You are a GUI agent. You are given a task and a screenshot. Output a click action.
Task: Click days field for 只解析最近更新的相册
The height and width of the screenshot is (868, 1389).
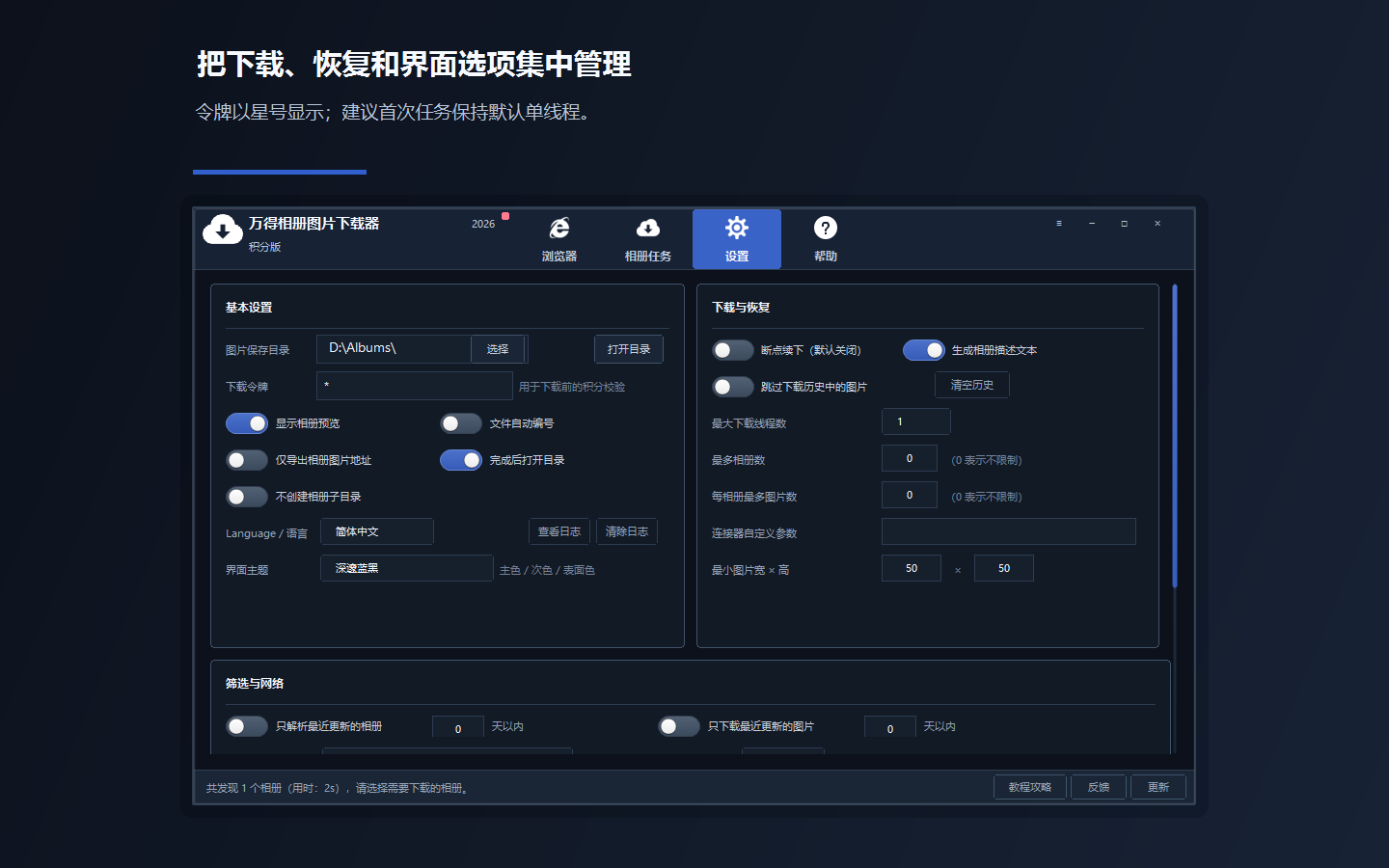458,728
